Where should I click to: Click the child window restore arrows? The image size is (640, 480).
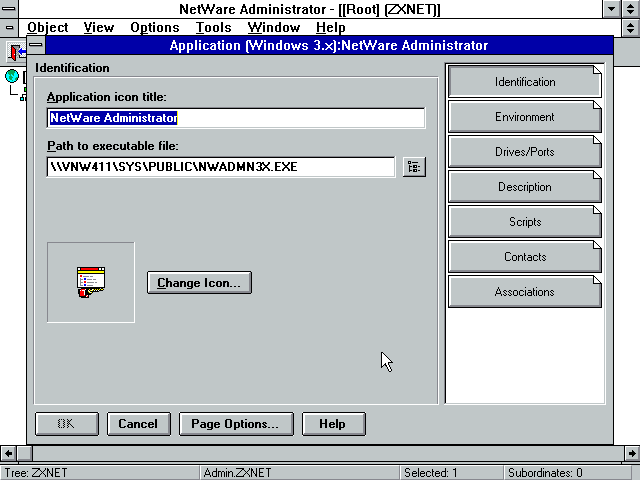pos(631,27)
